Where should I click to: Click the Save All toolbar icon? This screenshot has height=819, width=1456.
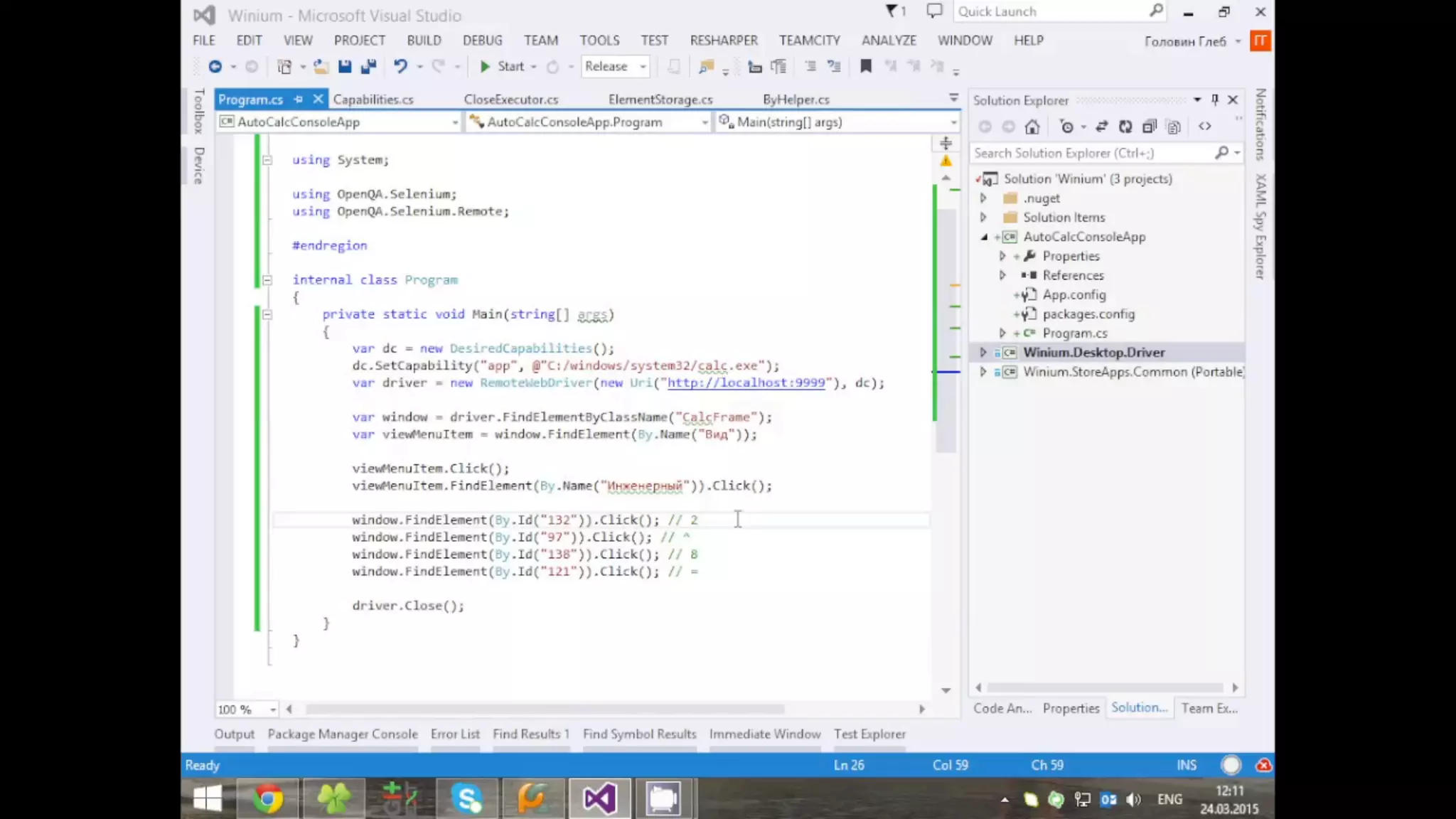pos(368,66)
